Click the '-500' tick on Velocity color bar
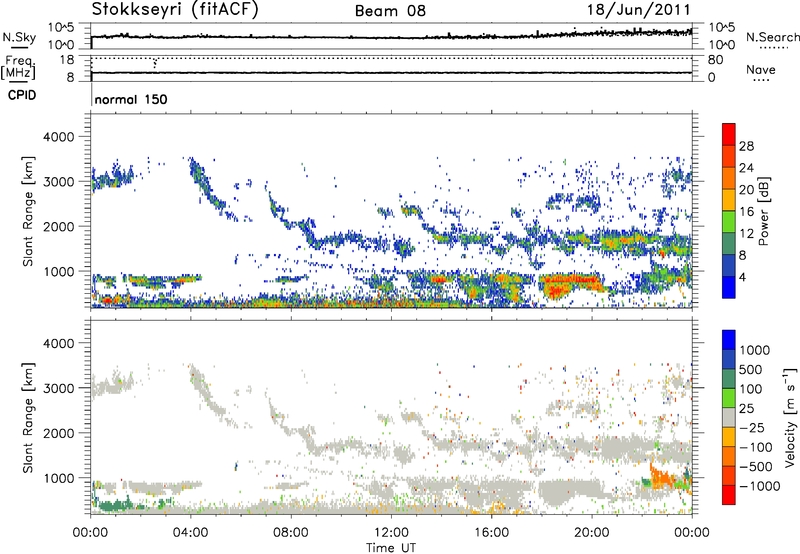Image resolution: width=800 pixels, height=554 pixels. (756, 467)
